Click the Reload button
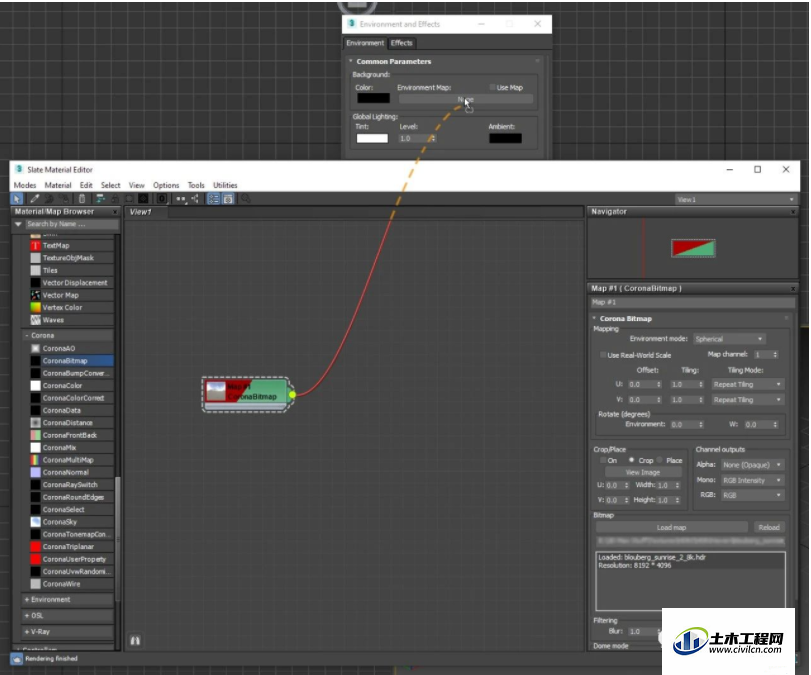Screen dimensions: 811x675 769,528
